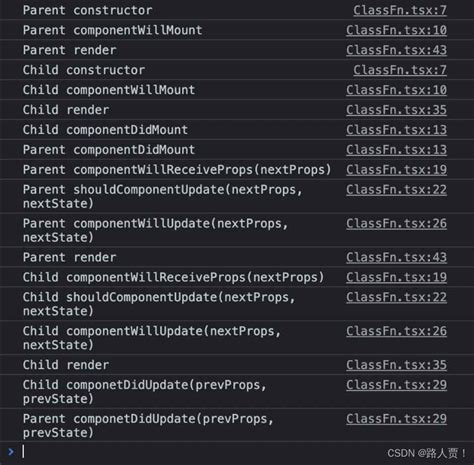
Task: Open ClassFn.tsx:7 link beside Child constructor
Action: pos(400,70)
